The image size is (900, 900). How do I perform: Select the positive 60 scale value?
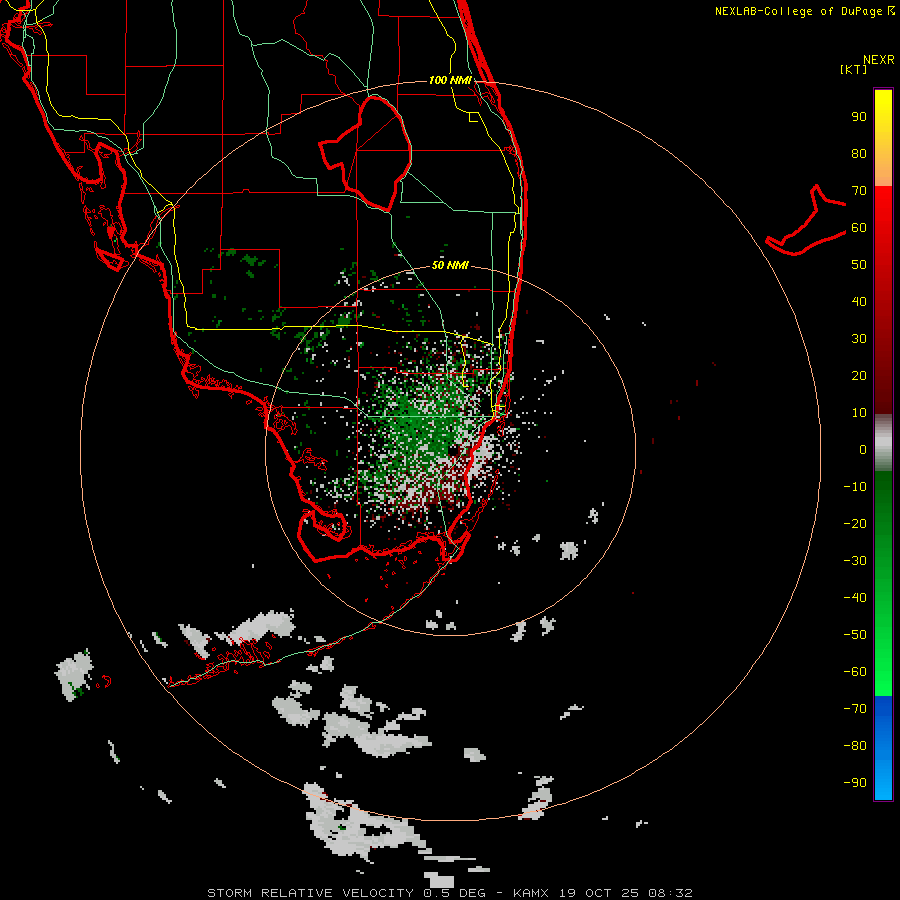[x=859, y=227]
